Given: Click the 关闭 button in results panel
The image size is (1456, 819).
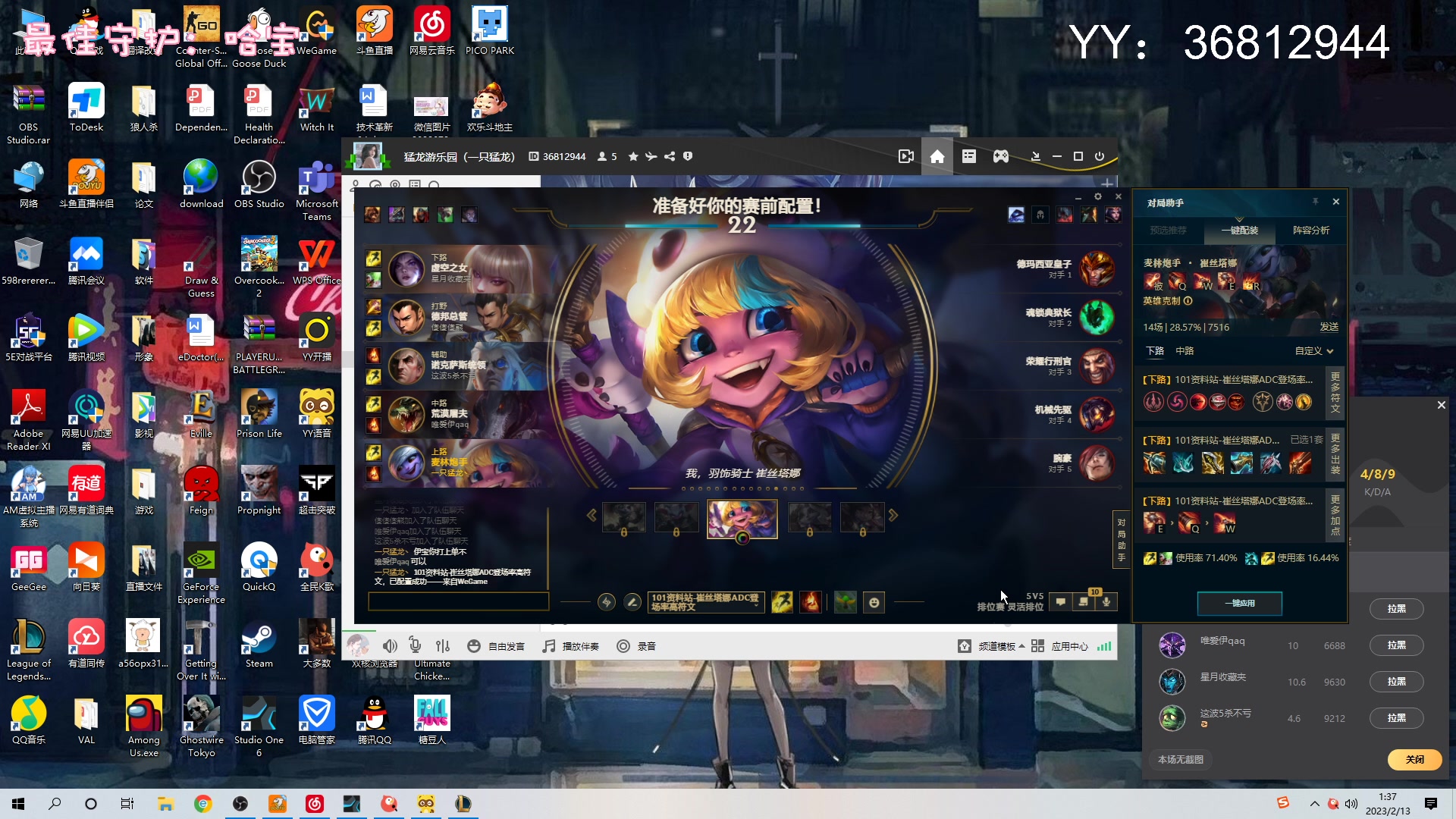Looking at the screenshot, I should coord(1415,759).
